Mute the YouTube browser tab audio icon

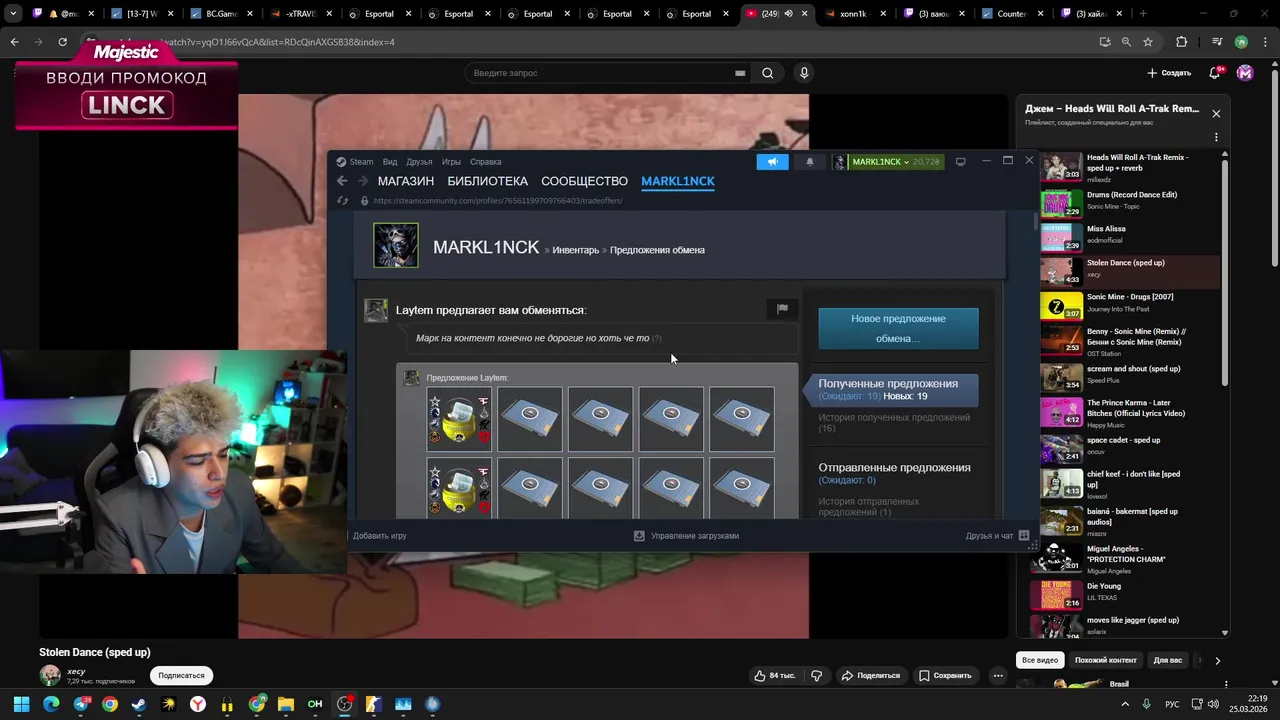pyautogui.click(x=788, y=14)
